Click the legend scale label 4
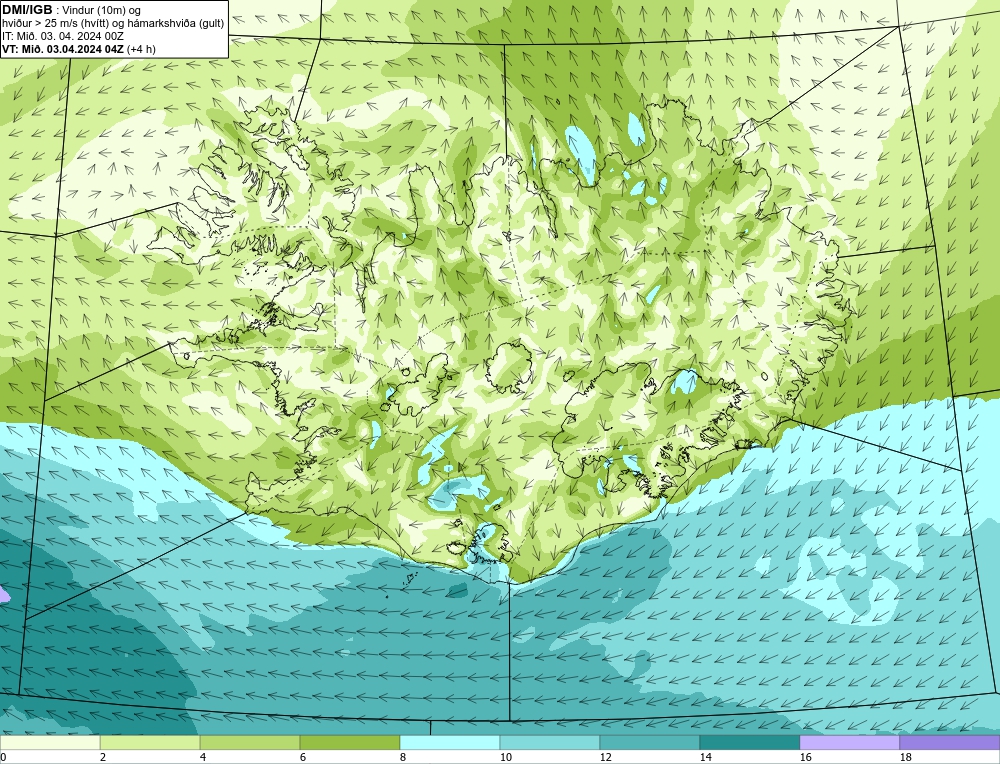 pyautogui.click(x=203, y=757)
